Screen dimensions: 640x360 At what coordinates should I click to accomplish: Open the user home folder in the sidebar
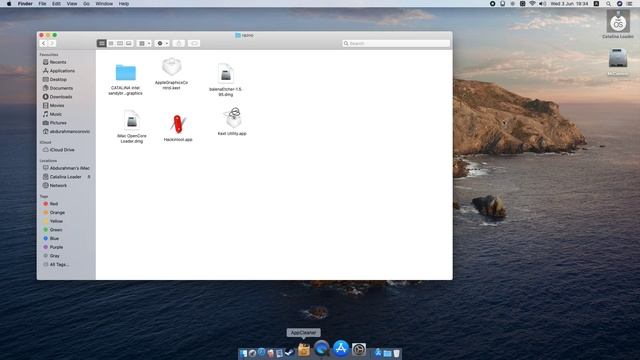[66, 131]
